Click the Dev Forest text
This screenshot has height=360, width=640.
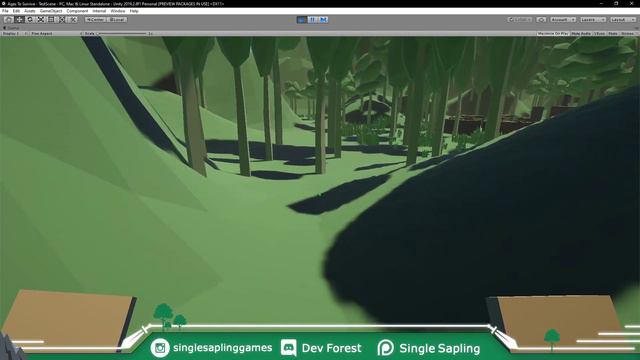coord(331,348)
